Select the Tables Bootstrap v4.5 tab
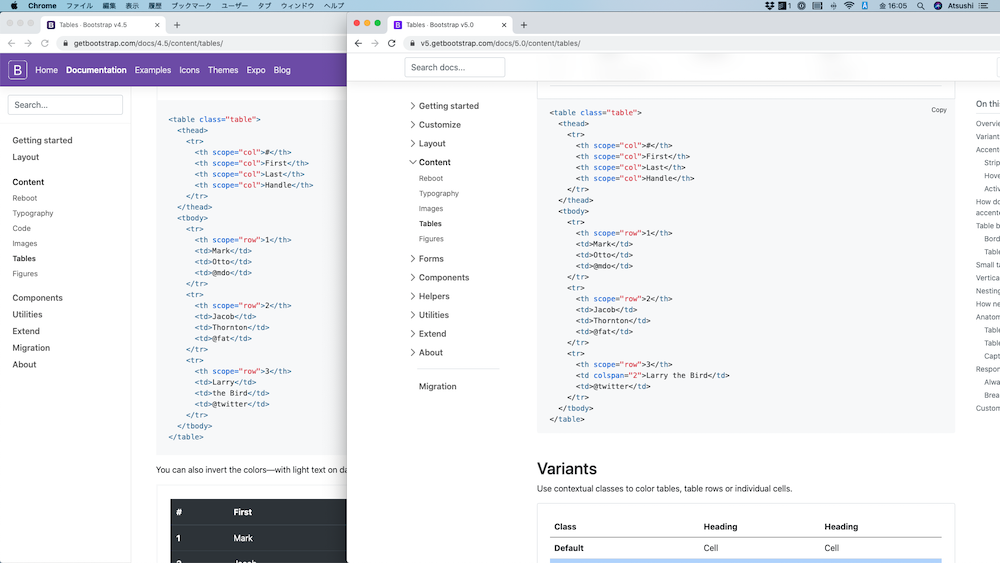The width and height of the screenshot is (1000, 563). tap(103, 25)
